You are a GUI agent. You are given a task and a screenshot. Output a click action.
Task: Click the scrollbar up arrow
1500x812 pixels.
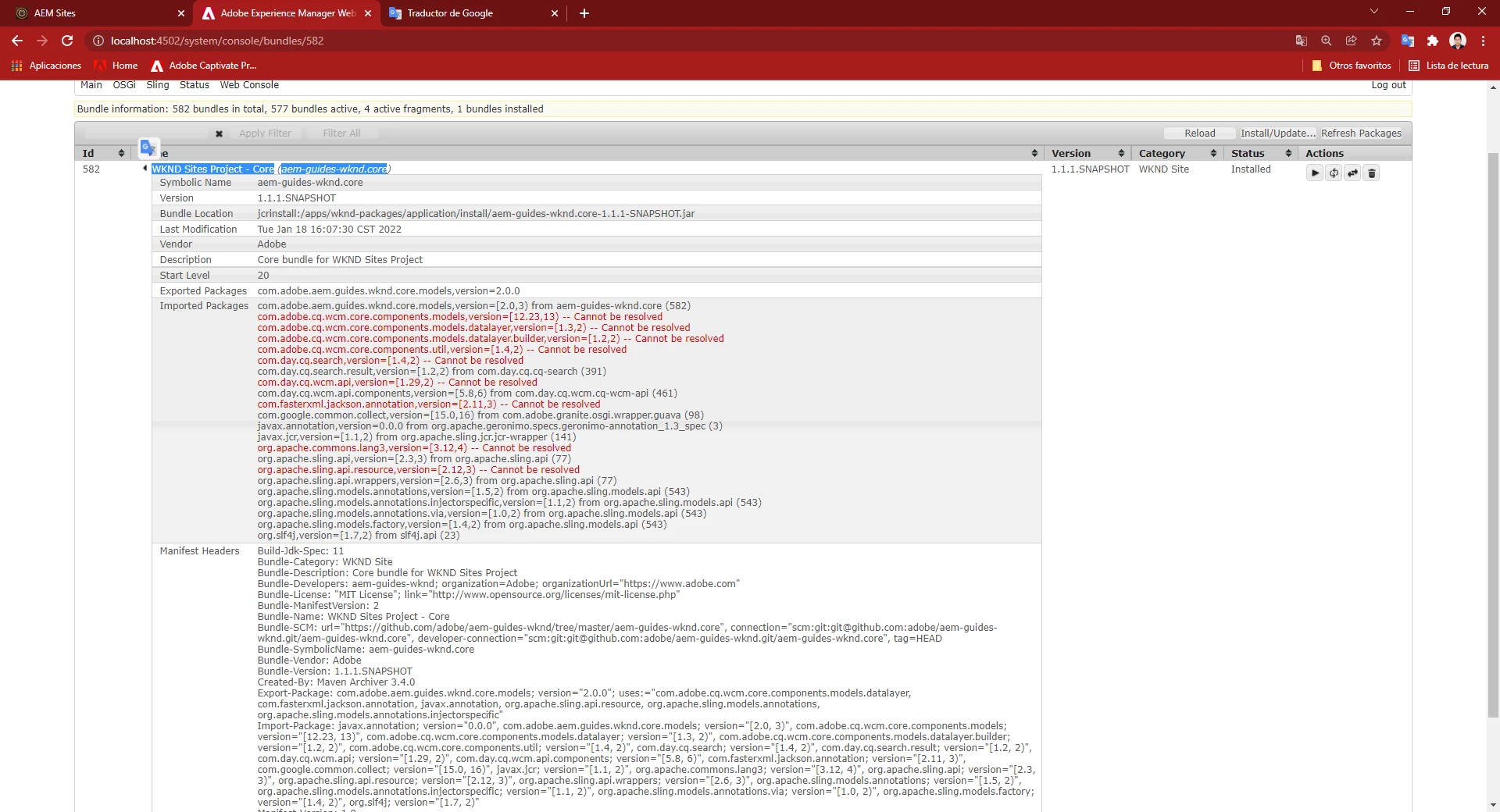(1493, 87)
